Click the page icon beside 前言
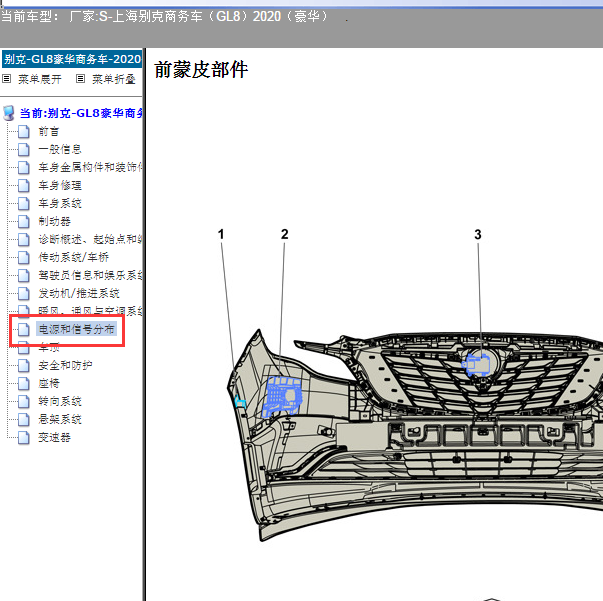 [24, 132]
